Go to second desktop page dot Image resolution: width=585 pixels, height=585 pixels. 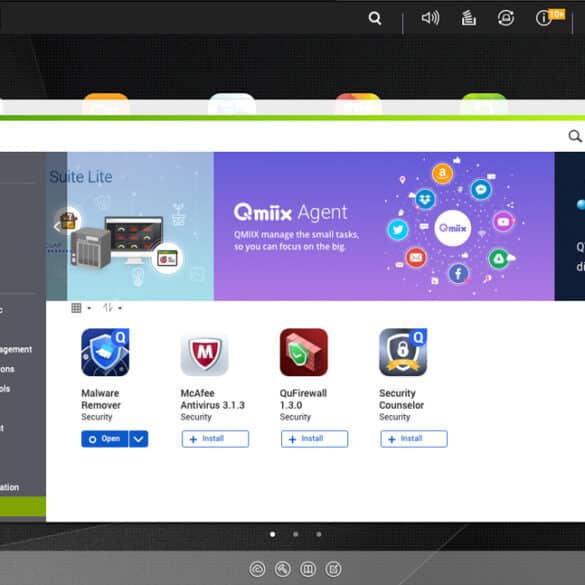tap(295, 534)
